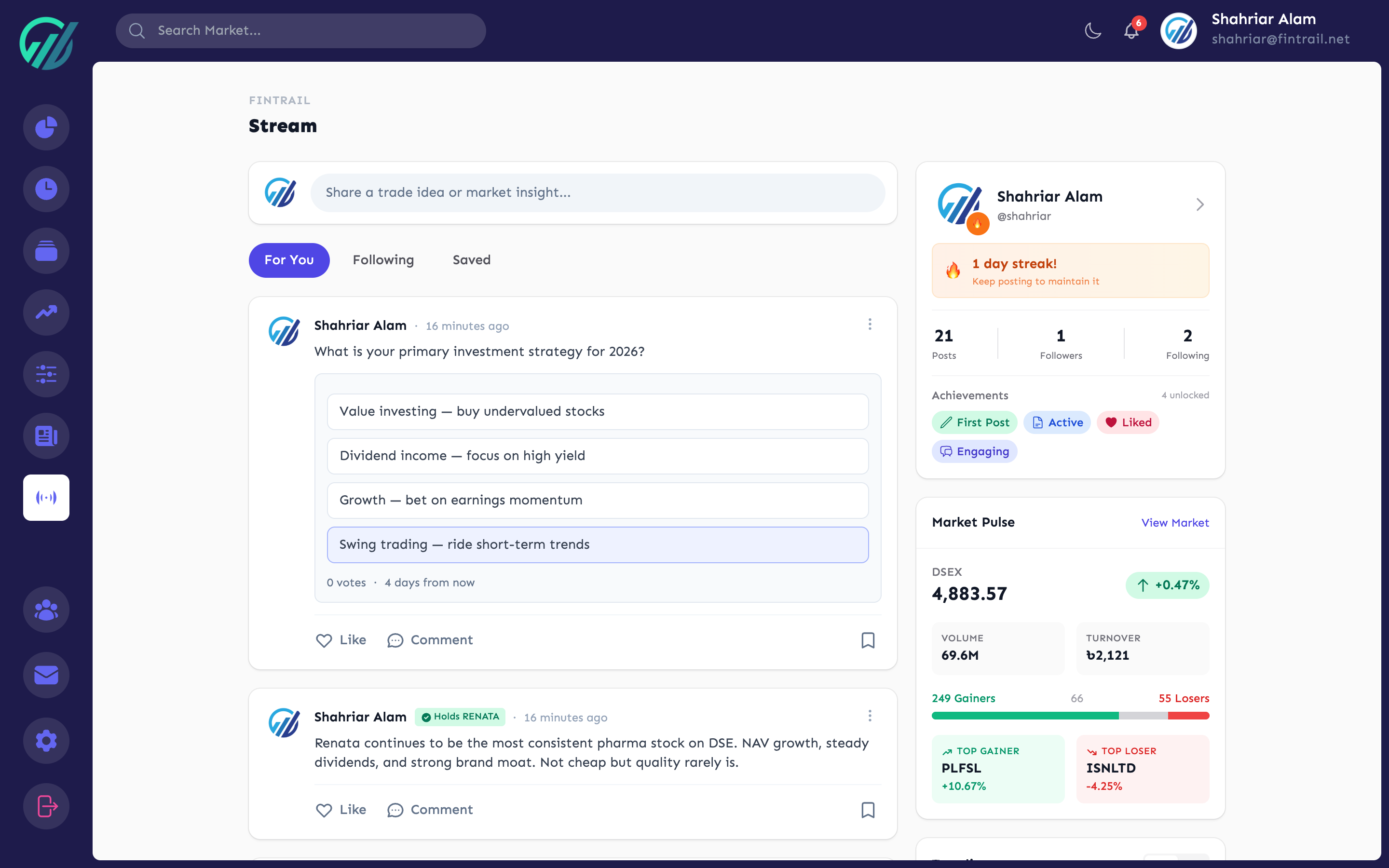Expand the options menu on the poll post
The width and height of the screenshot is (1389, 868).
coord(870,324)
